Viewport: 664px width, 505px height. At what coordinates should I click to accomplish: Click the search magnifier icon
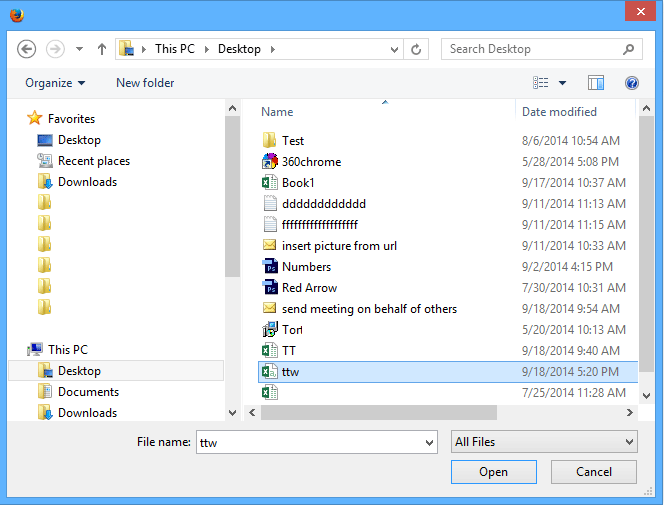(x=628, y=49)
